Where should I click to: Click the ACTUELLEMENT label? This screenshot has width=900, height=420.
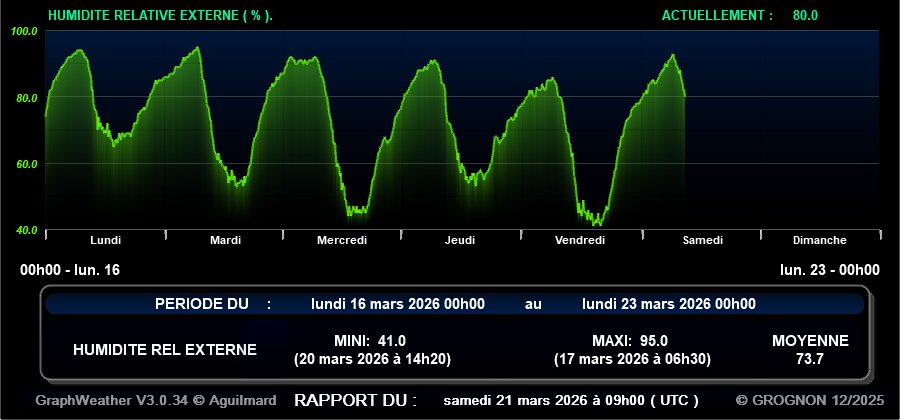click(717, 15)
